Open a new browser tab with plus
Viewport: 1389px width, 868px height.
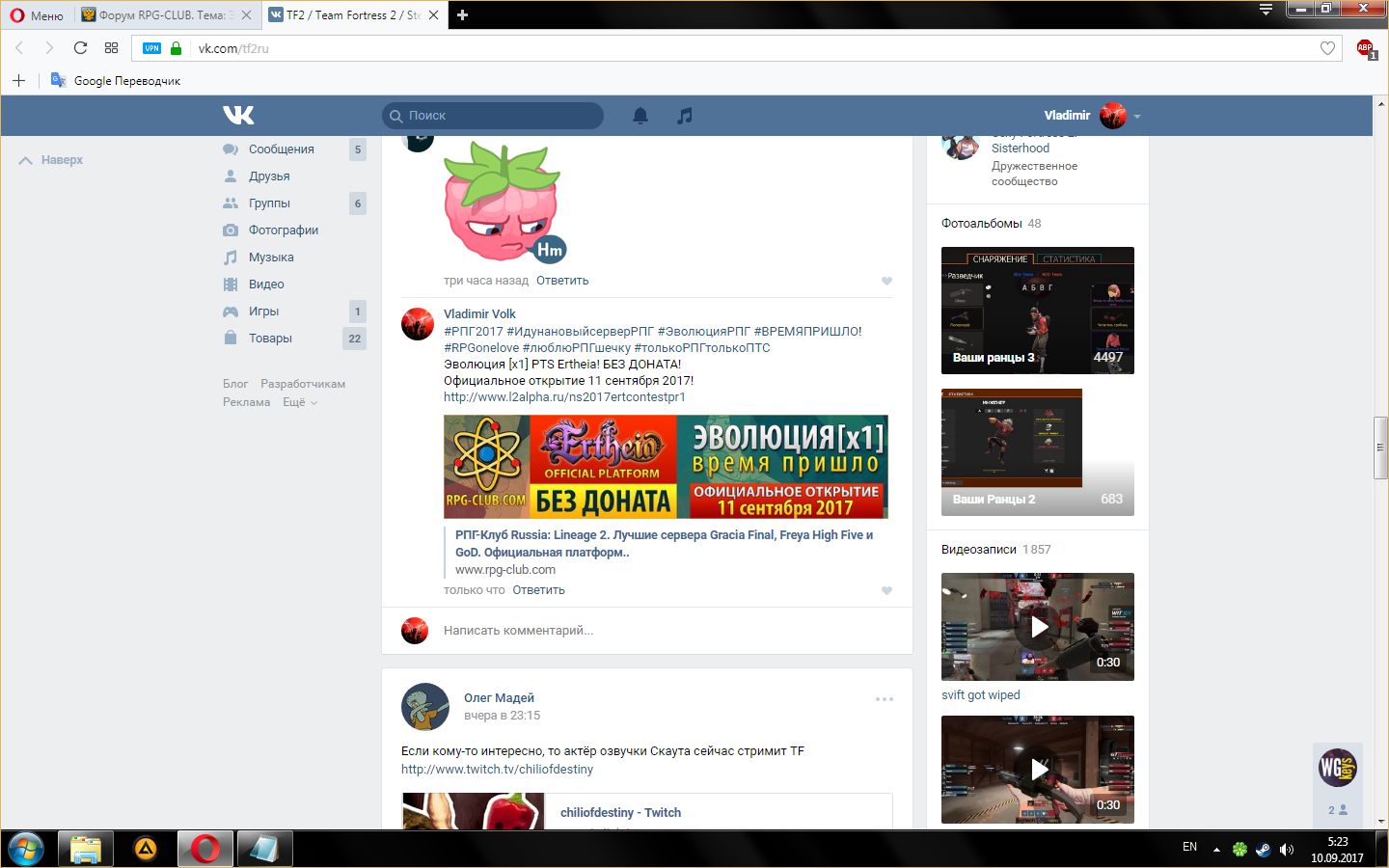(463, 14)
